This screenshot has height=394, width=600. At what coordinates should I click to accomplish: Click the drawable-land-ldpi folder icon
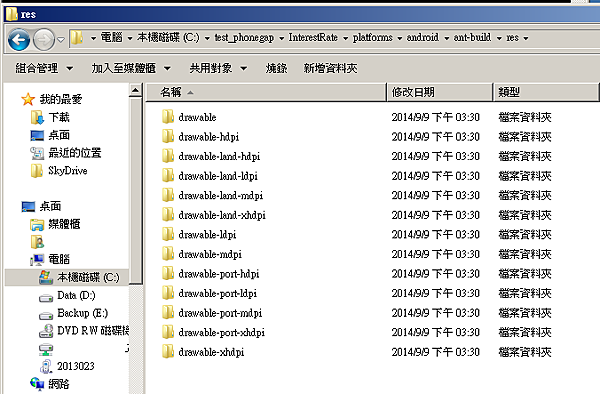[x=168, y=175]
